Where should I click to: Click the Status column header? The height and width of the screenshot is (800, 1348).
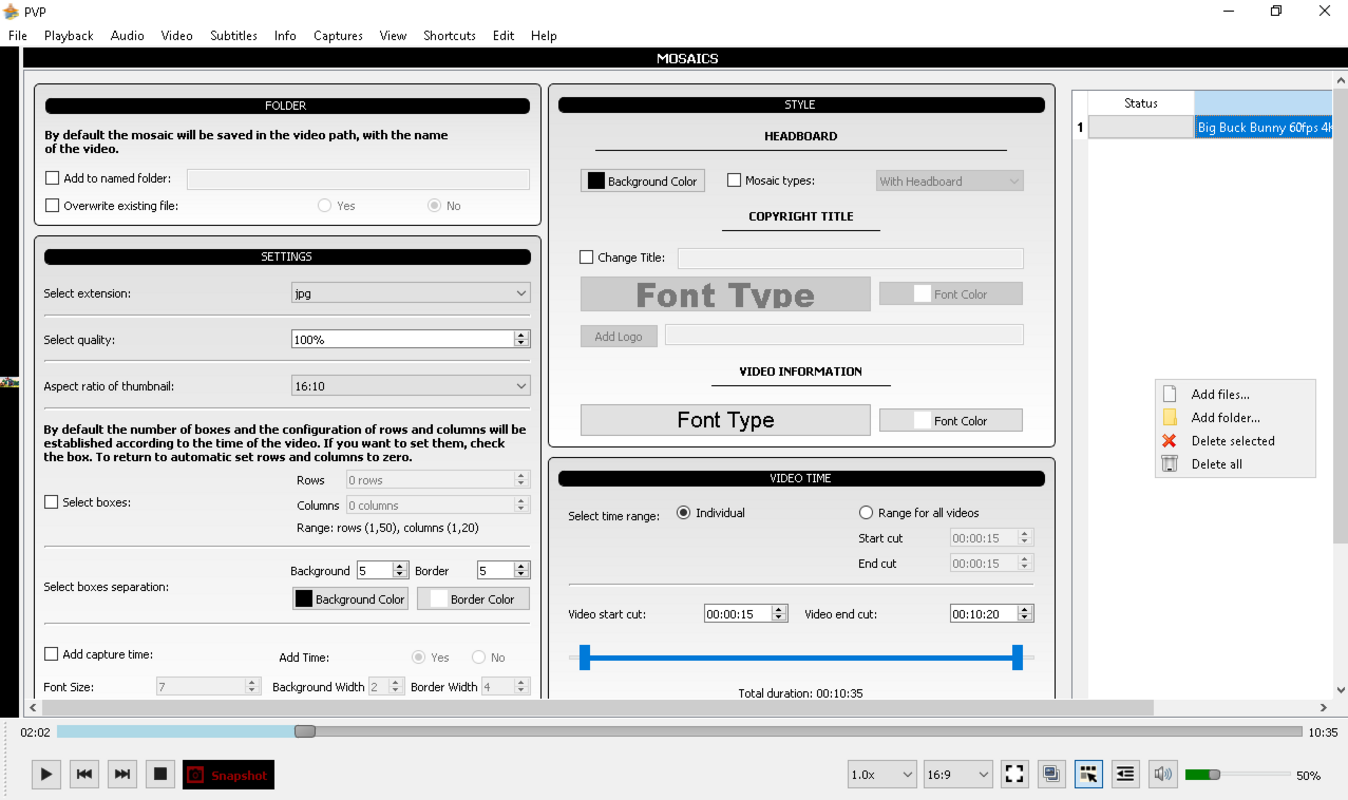[1140, 103]
